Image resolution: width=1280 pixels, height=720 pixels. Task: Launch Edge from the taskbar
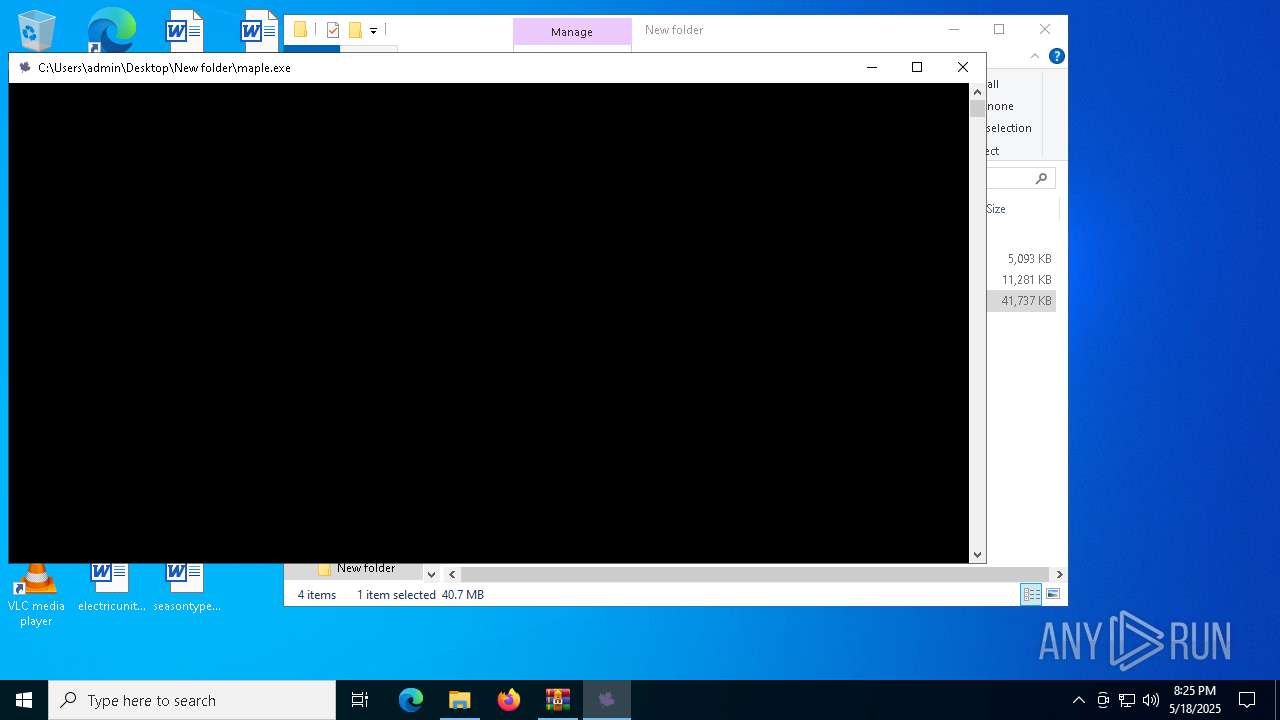coord(411,700)
